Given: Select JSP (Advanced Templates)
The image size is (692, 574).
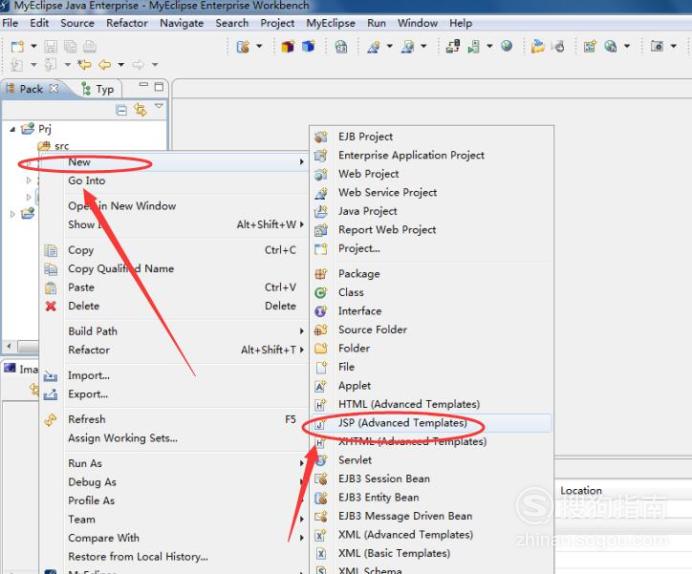Looking at the screenshot, I should [x=432, y=423].
